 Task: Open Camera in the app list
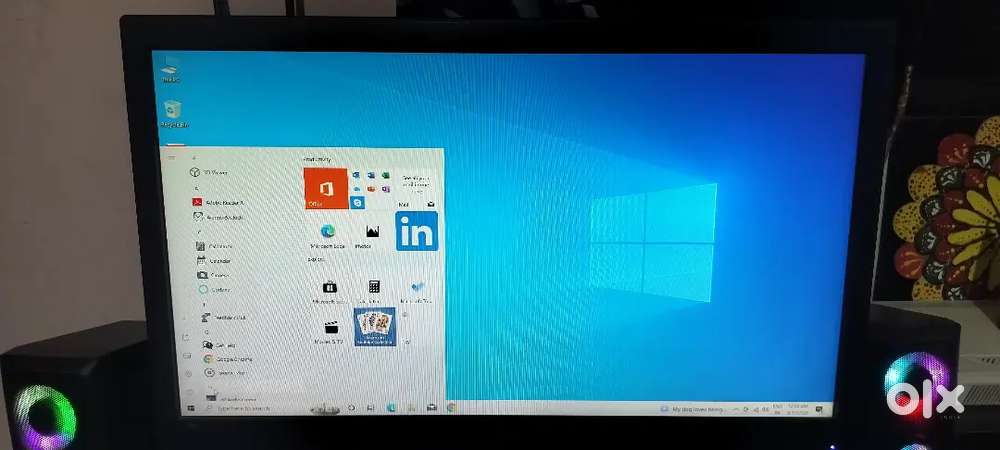pyautogui.click(x=214, y=275)
